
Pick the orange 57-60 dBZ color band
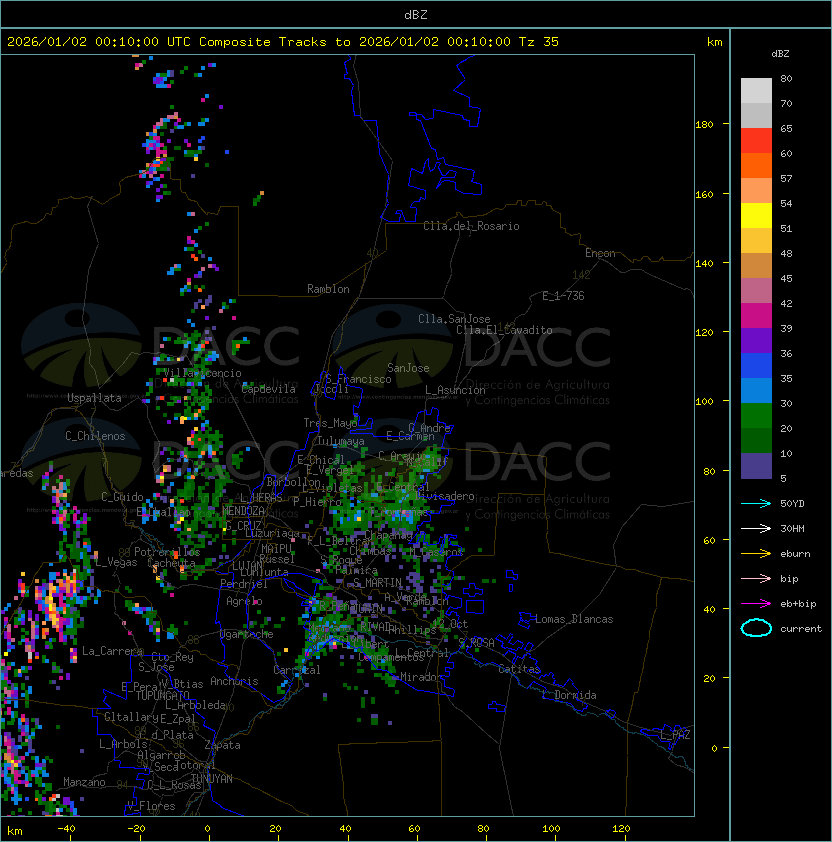(x=756, y=166)
